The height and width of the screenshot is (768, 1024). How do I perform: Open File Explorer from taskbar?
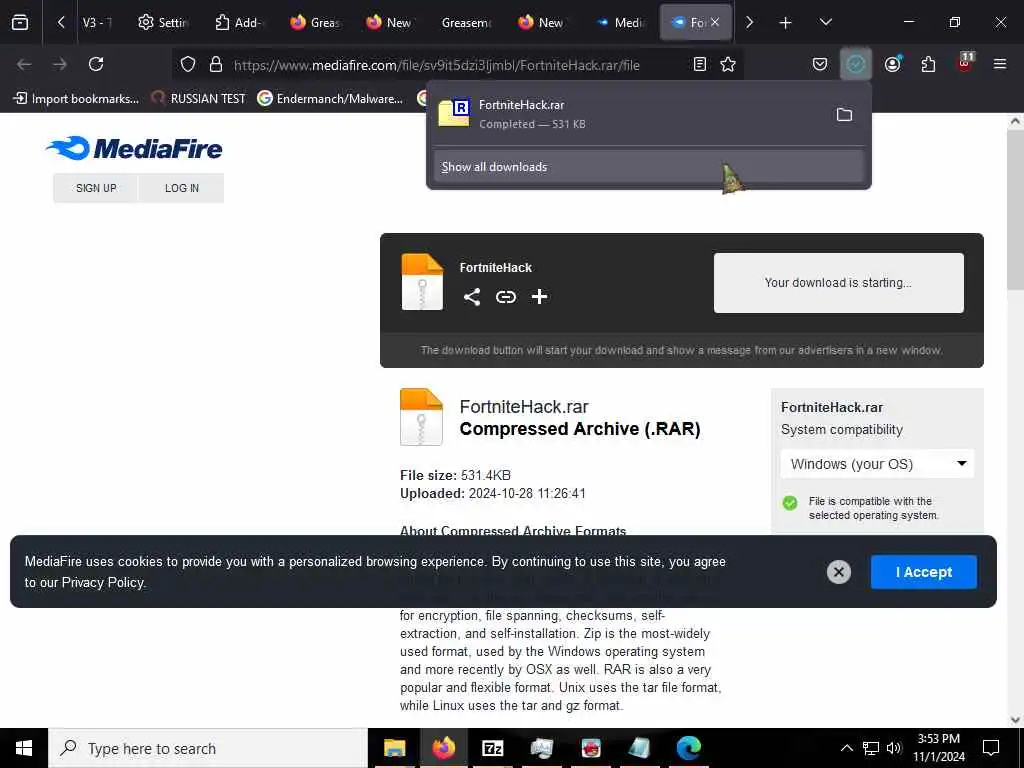(394, 748)
